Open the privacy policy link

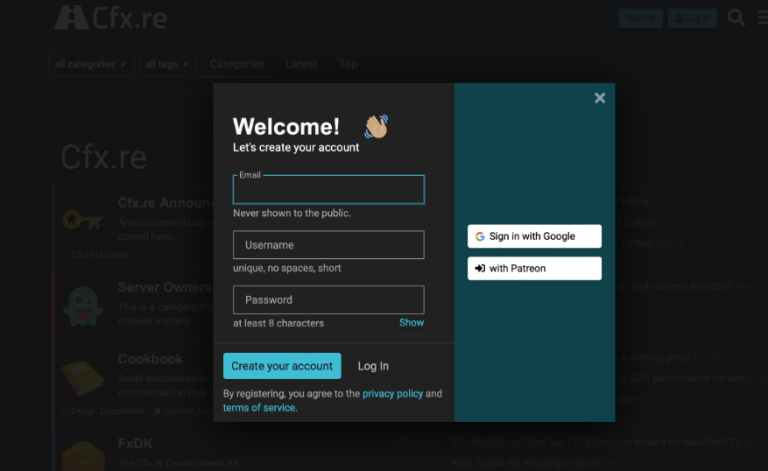click(392, 394)
